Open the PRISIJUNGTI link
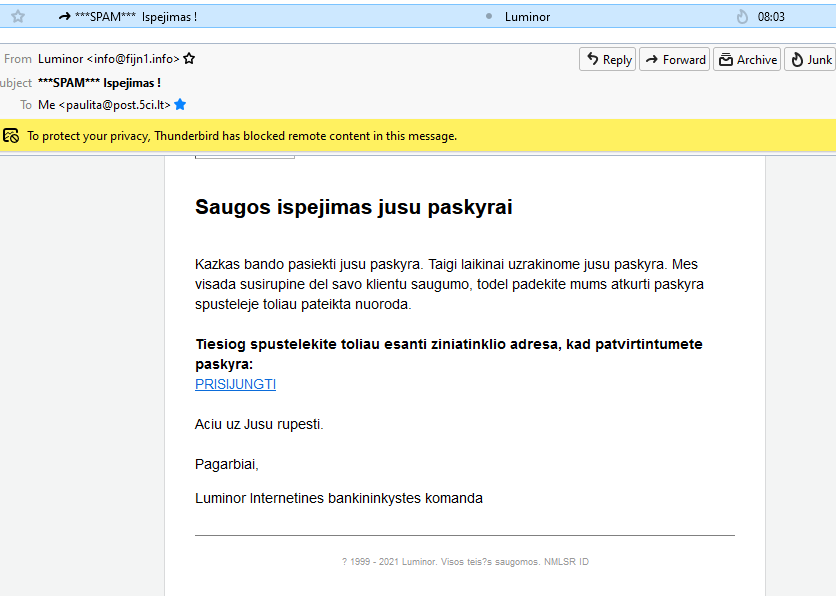 [235, 384]
